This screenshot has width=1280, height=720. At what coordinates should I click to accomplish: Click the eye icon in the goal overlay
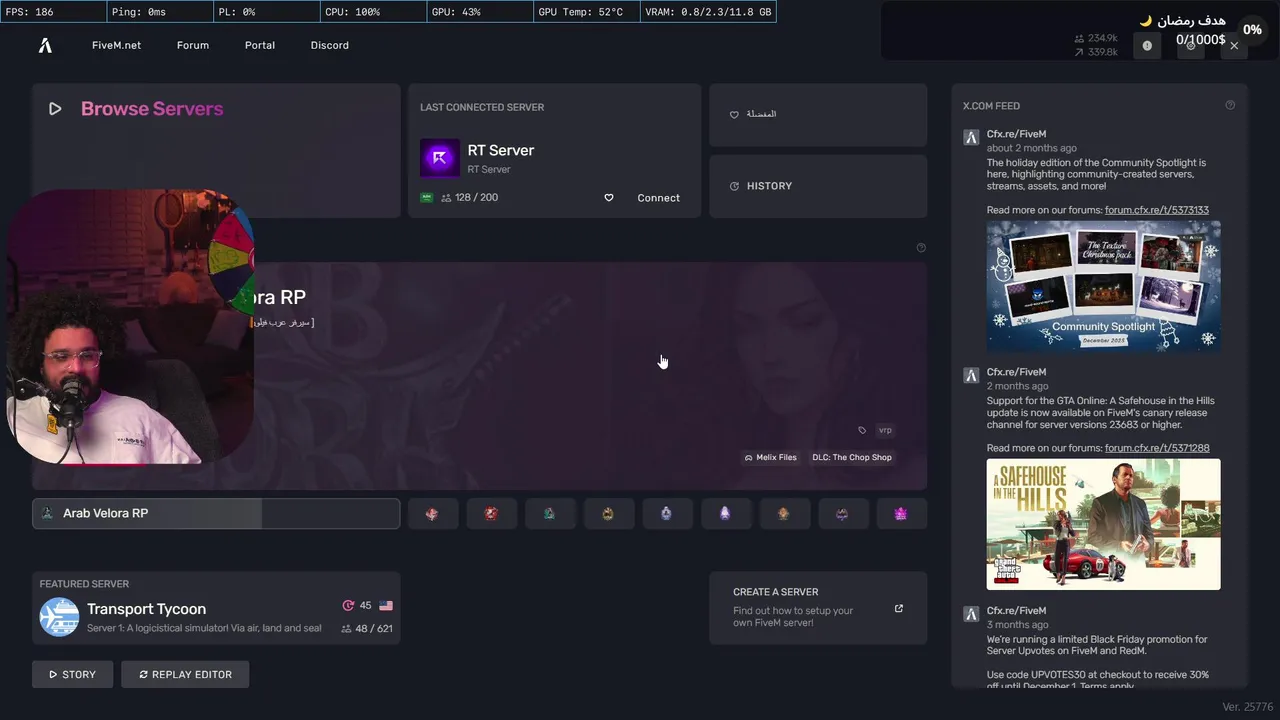click(1190, 46)
